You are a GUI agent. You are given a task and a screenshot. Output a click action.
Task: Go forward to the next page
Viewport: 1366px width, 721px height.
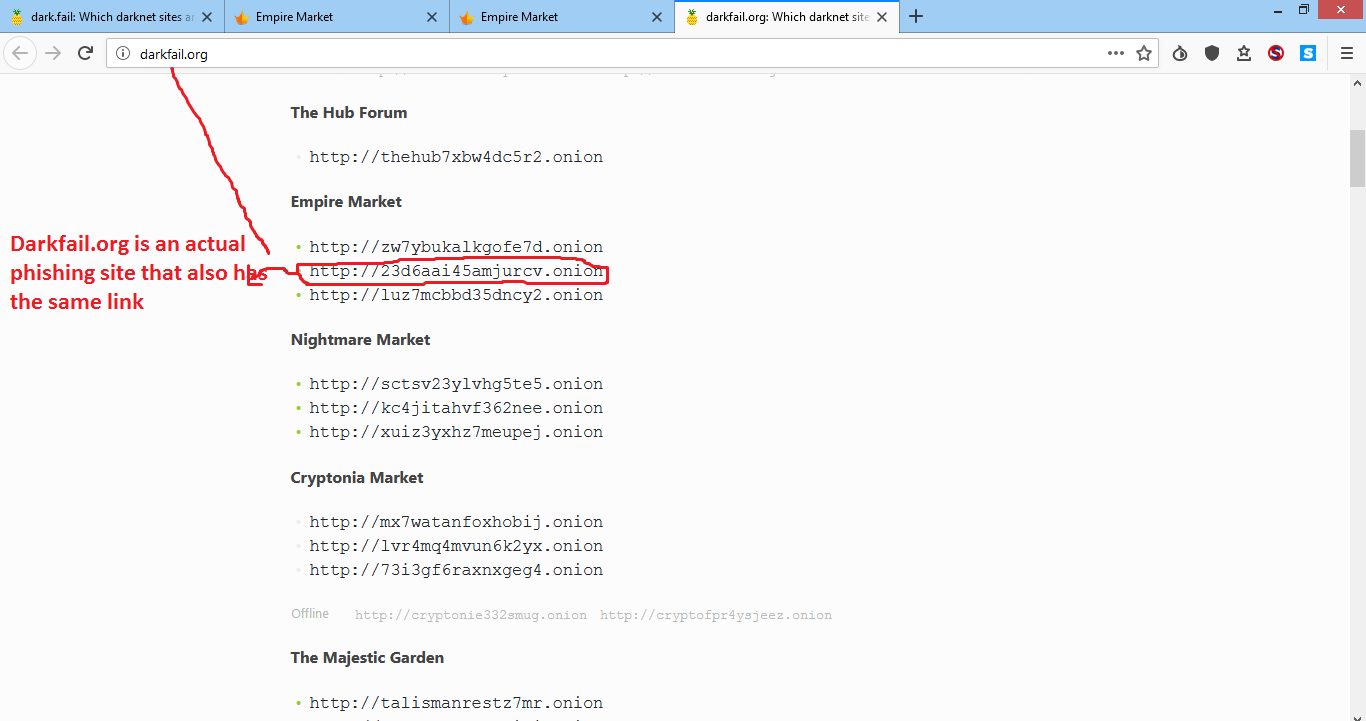[53, 53]
